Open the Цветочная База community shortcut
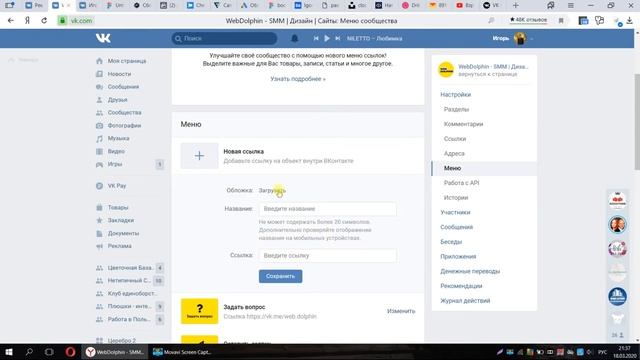 pos(130,268)
